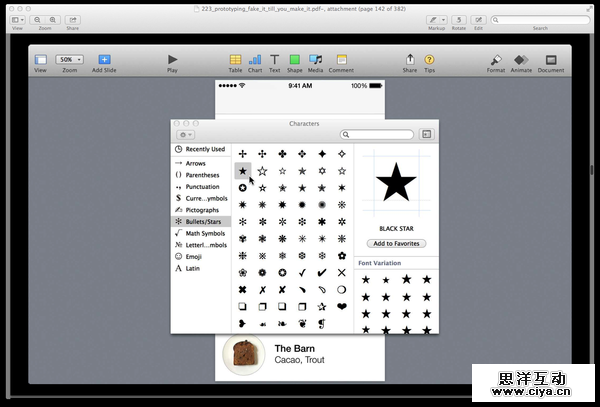Click Add to Favorites button
The image size is (600, 407).
(x=396, y=243)
